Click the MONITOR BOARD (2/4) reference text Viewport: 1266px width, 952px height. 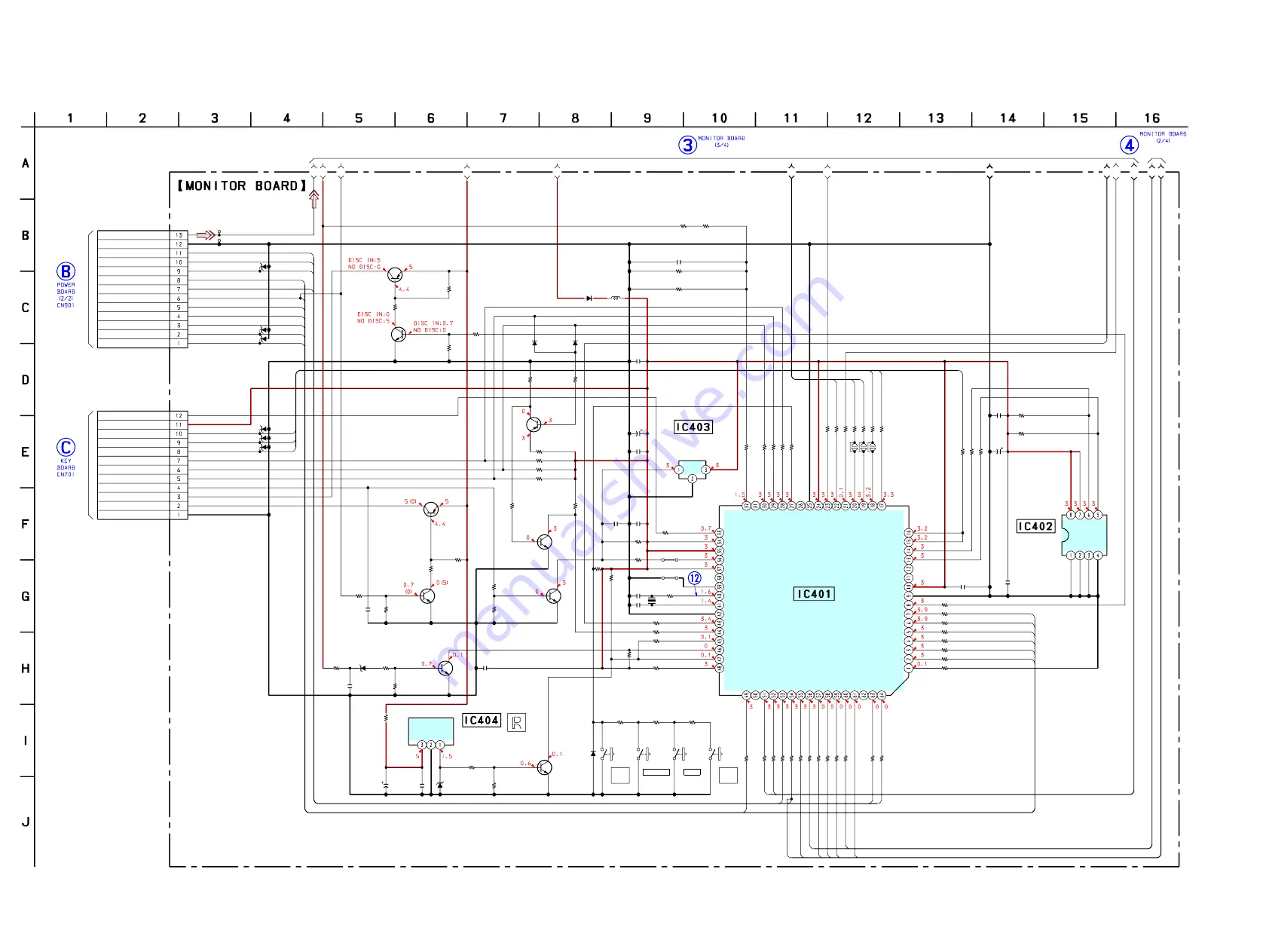point(1163,137)
